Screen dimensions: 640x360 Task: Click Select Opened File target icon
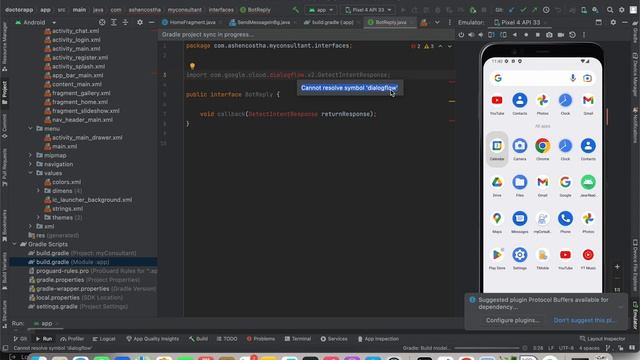tap(102, 22)
